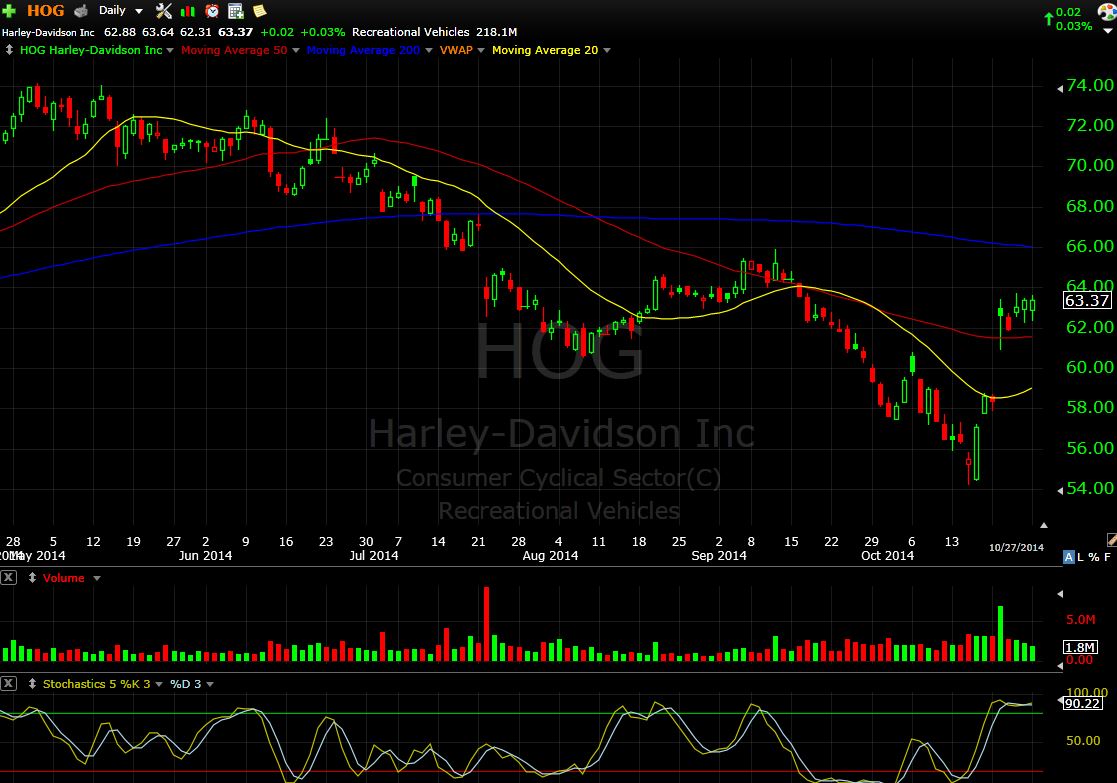1117x783 pixels.
Task: Click the gray piggy bank icon beside HOG
Action: [x=81, y=11]
